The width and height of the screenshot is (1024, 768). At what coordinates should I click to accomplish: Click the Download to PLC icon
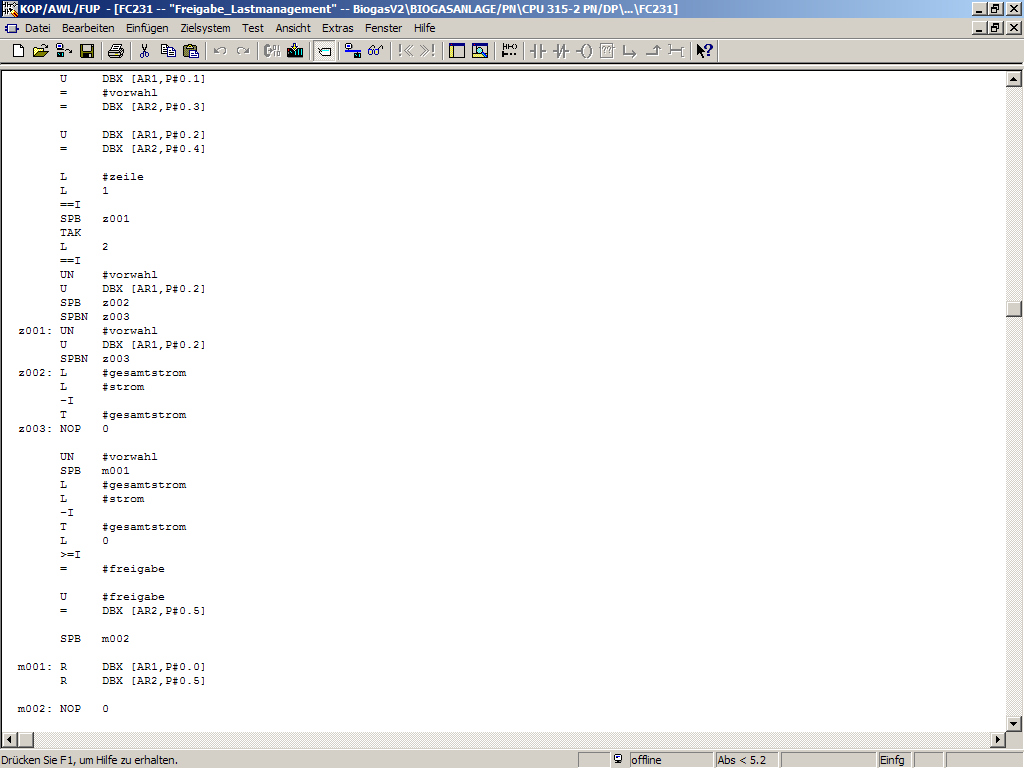pyautogui.click(x=295, y=51)
